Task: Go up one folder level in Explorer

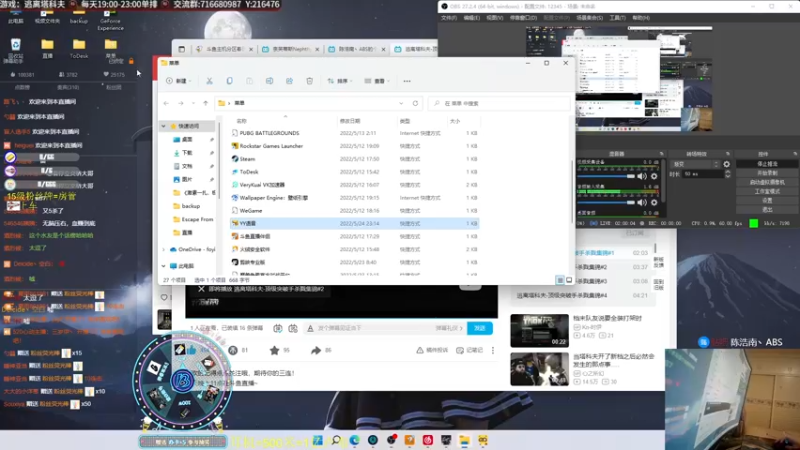Action: click(206, 103)
